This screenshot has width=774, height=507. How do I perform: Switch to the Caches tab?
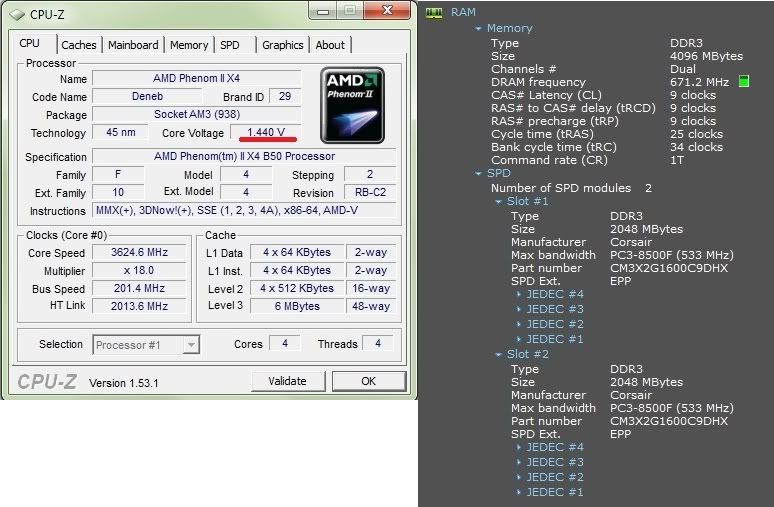78,45
